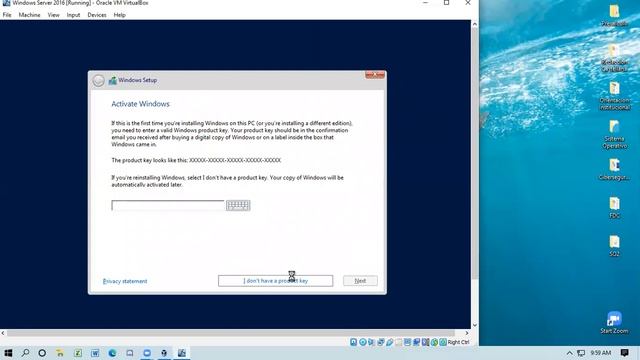Show hidden system tray icons
Viewport: 640px width, 360px height.
pos(569,353)
